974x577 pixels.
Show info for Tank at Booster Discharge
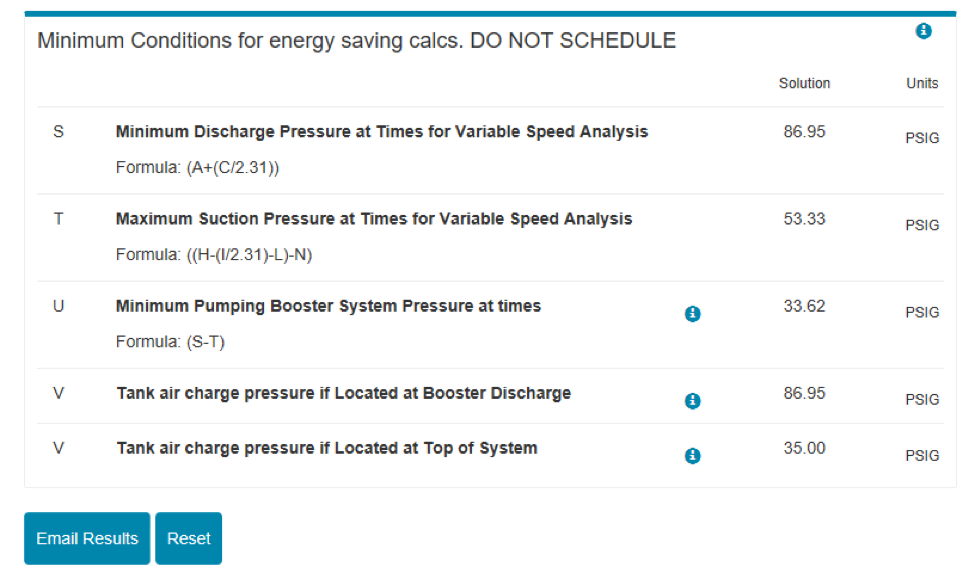[693, 401]
